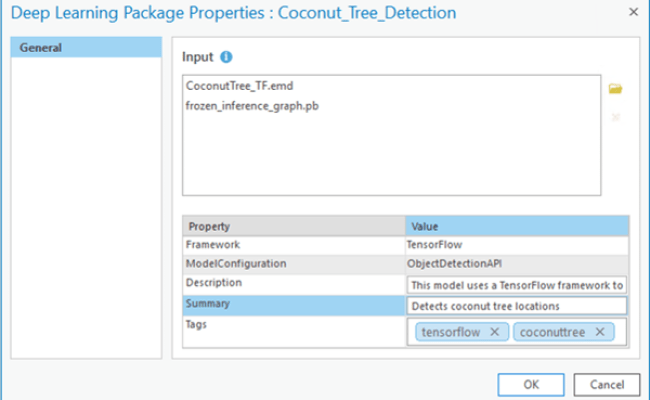
Task: Select the Summary property label
Action: tap(207, 303)
